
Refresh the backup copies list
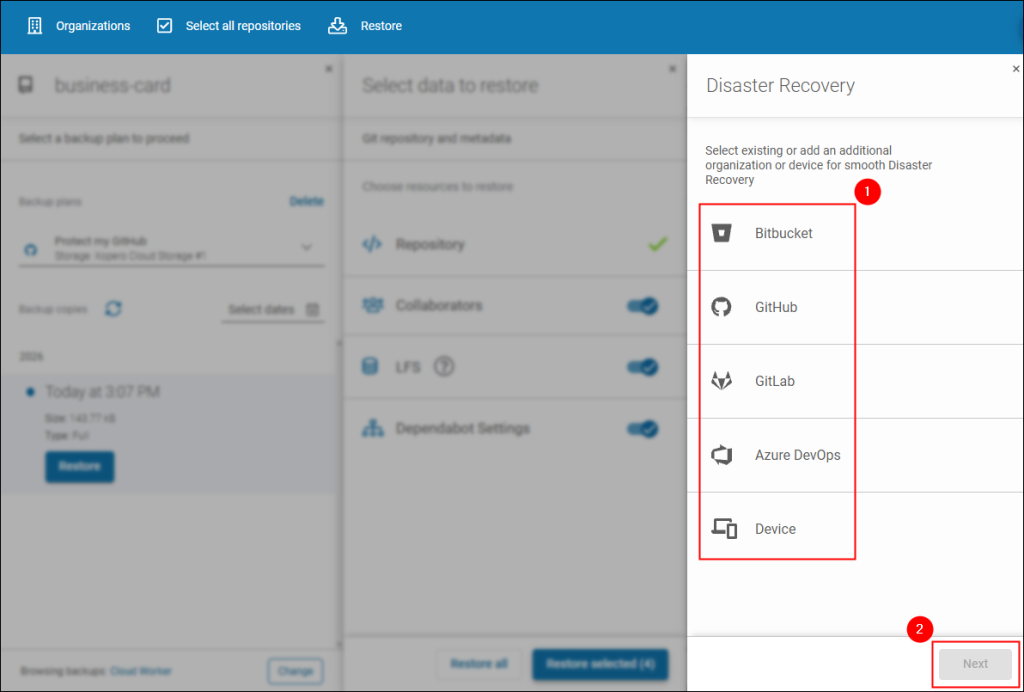point(114,309)
